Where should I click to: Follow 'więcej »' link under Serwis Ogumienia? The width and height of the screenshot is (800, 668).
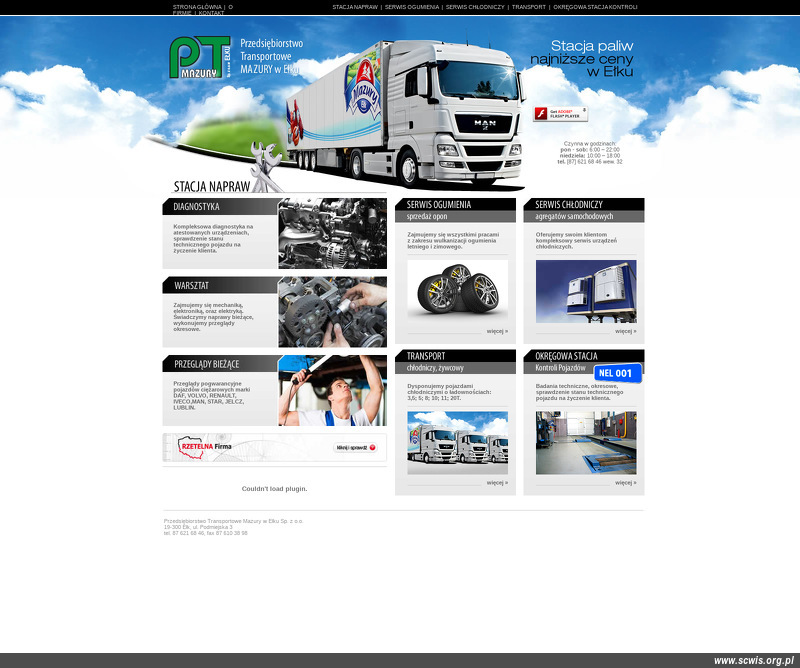pyautogui.click(x=497, y=331)
